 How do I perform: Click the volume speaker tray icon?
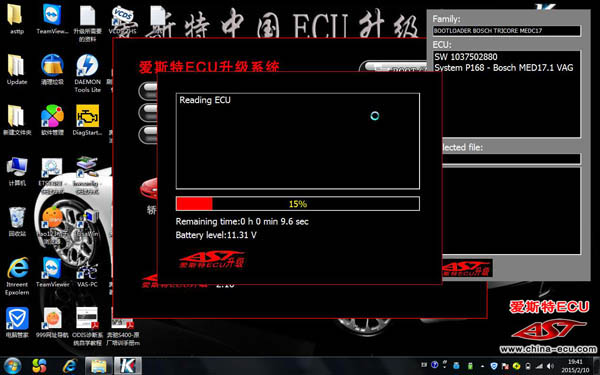(x=550, y=366)
